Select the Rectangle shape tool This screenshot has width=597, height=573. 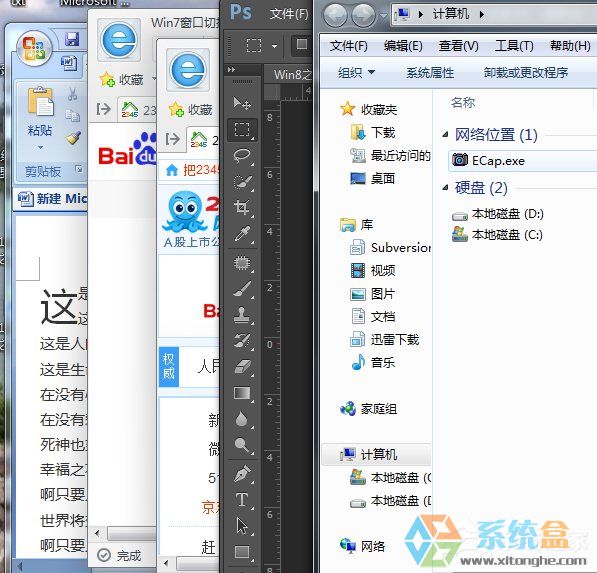point(242,552)
